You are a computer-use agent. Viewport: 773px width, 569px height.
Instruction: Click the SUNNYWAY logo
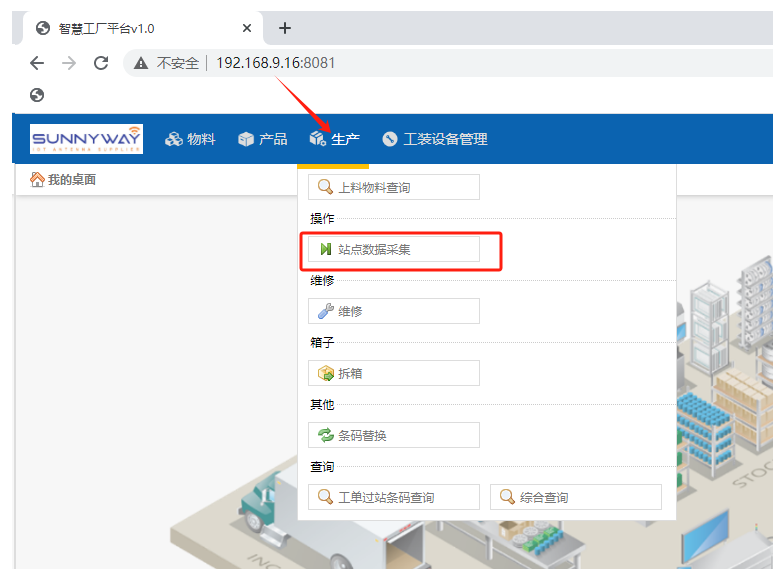point(86,139)
